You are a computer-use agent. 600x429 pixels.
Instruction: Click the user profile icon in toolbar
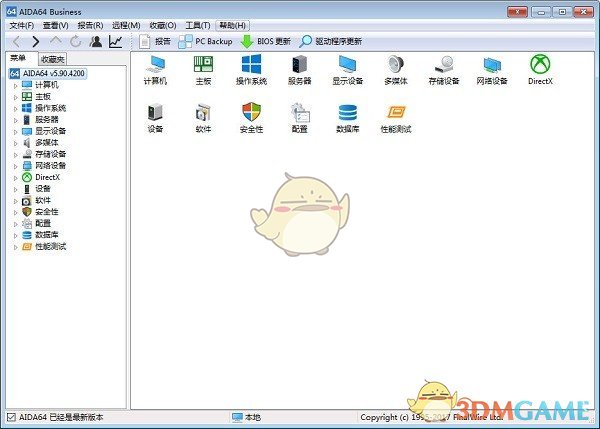point(95,41)
